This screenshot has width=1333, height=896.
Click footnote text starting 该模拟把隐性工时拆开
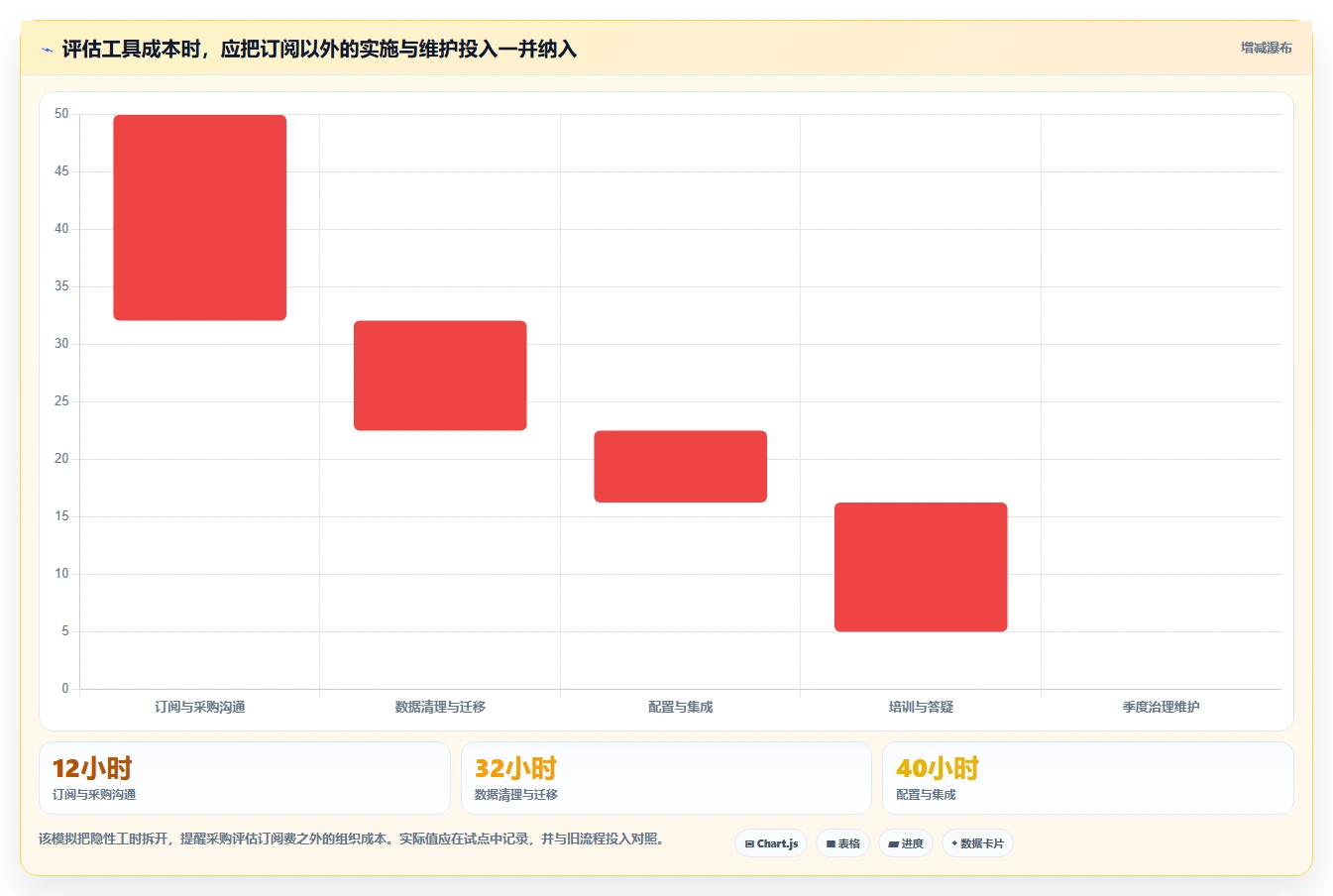[351, 839]
